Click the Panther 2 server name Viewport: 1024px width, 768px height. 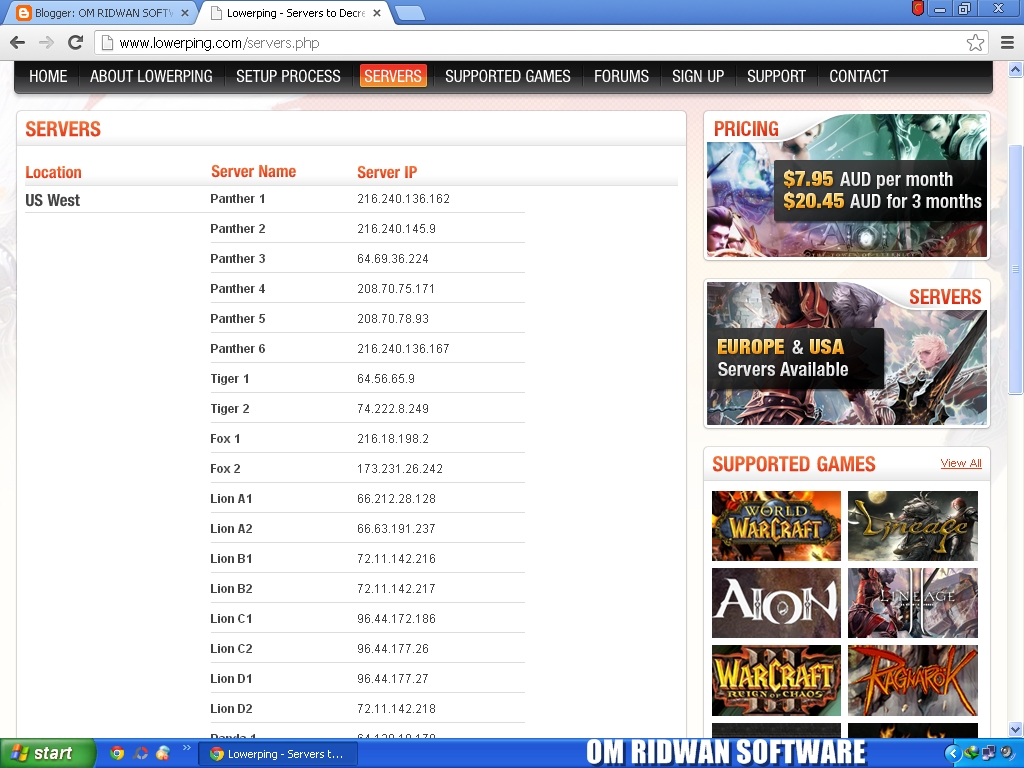pyautogui.click(x=238, y=229)
